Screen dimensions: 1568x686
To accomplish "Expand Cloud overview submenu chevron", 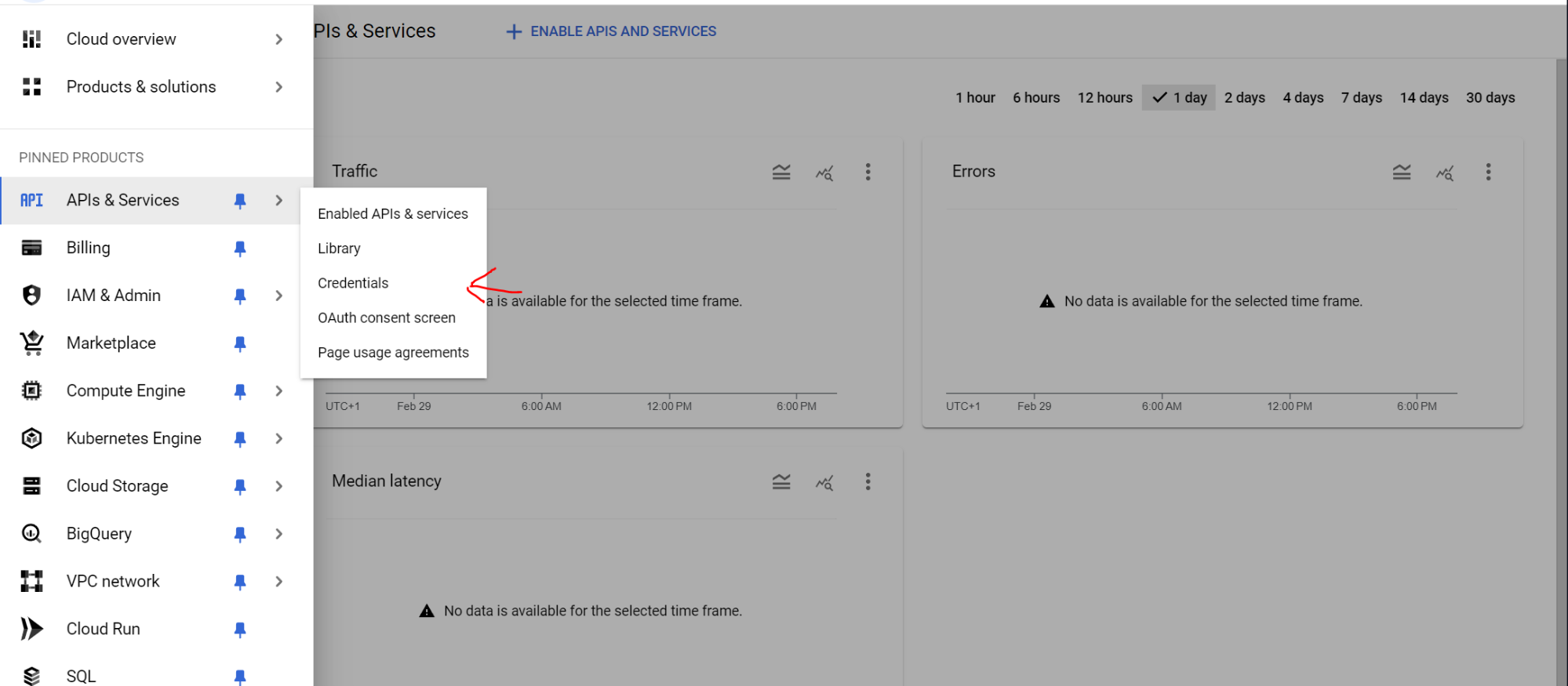I will pyautogui.click(x=279, y=39).
